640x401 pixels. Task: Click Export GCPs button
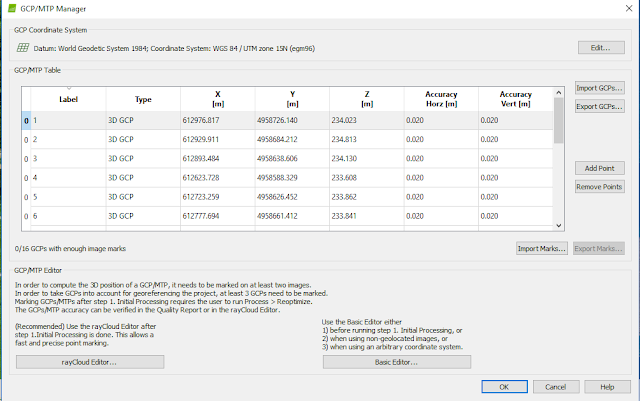pyautogui.click(x=600, y=106)
